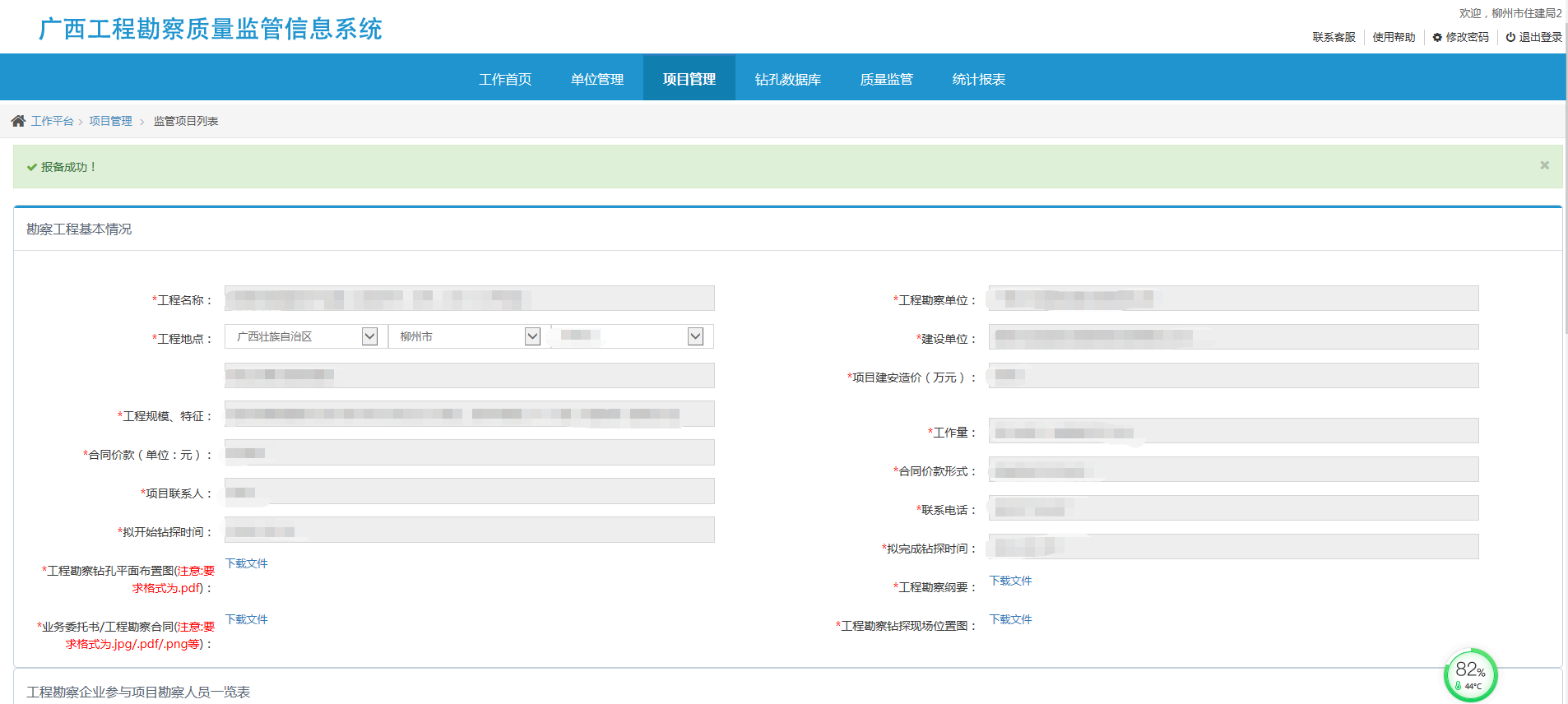The width and height of the screenshot is (1568, 704).
Task: Open the 柳州市 city dropdown
Action: (532, 336)
